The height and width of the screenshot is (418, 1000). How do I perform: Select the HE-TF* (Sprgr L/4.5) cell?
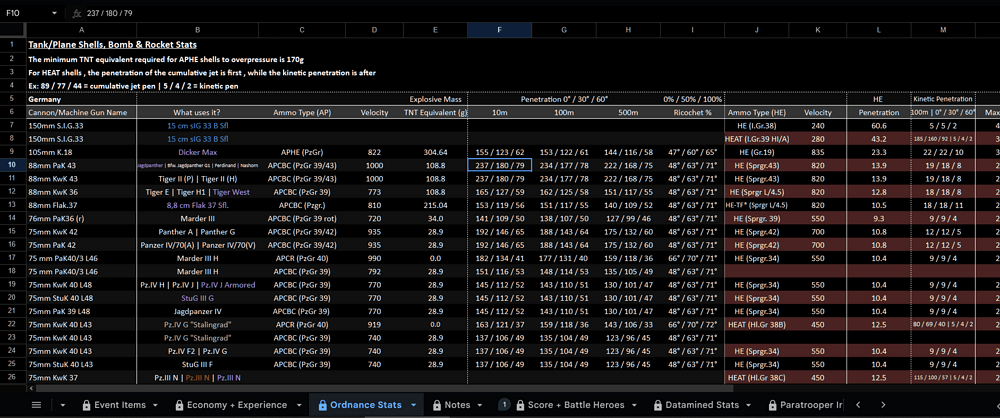[x=756, y=205]
